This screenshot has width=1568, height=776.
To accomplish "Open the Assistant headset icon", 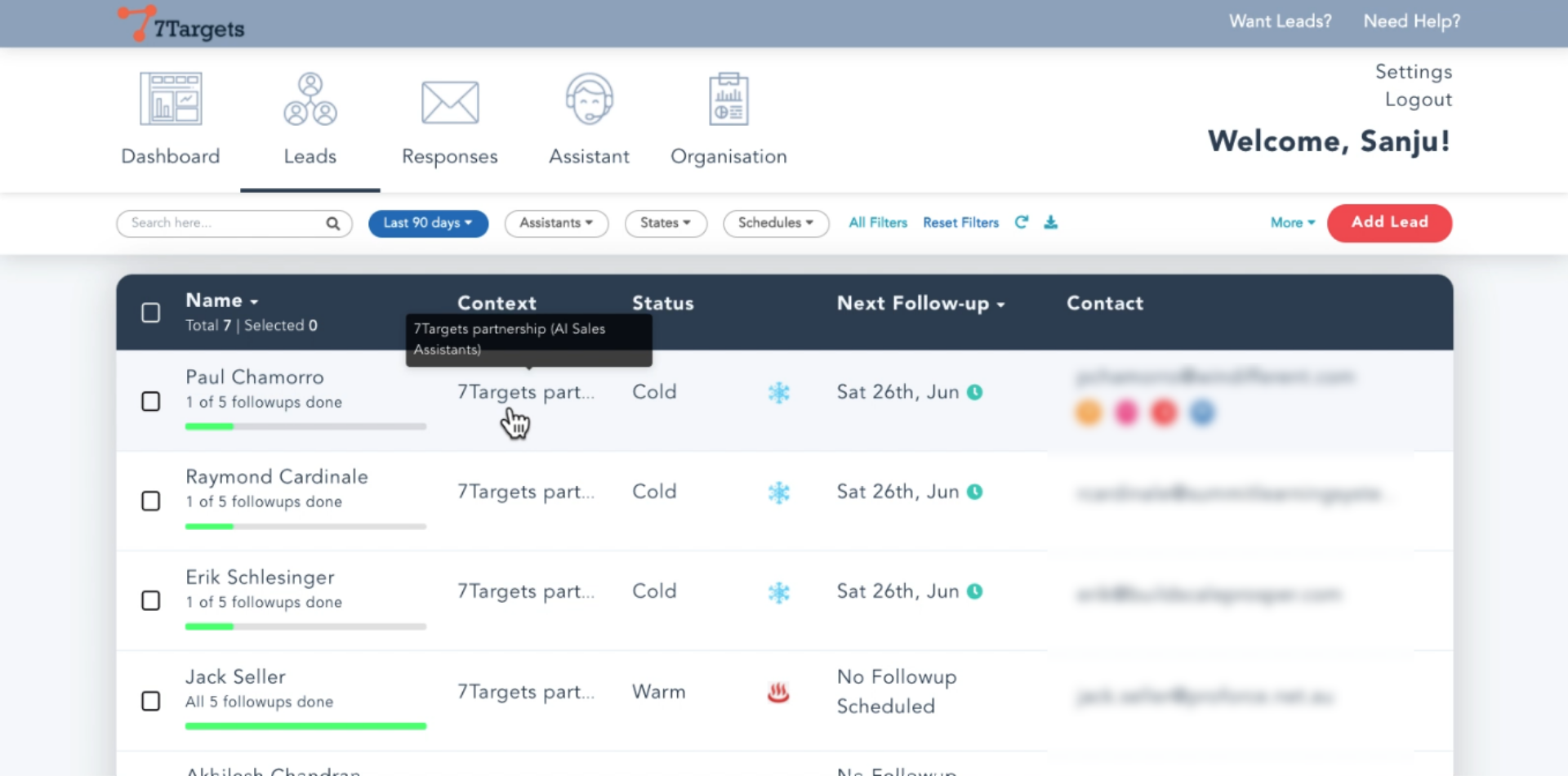I will pyautogui.click(x=589, y=99).
